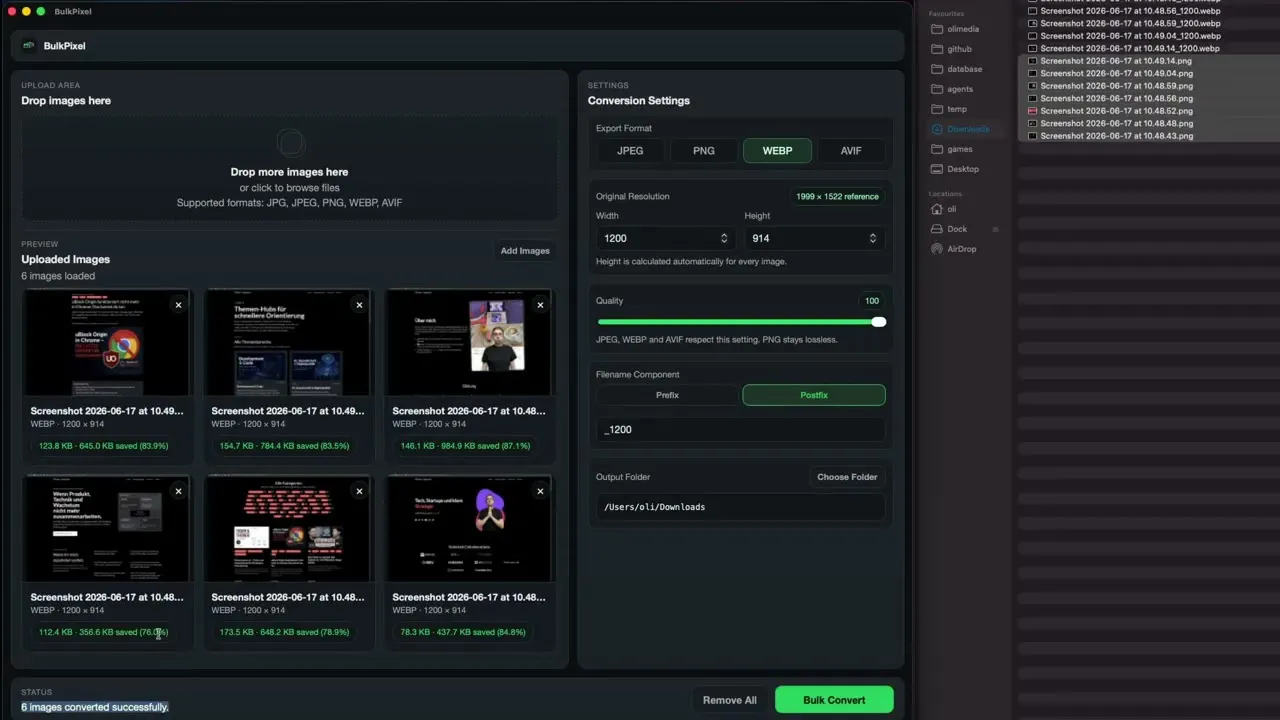Screen dimensions: 1280x720
Task: Select JPEG export format
Action: click(630, 151)
